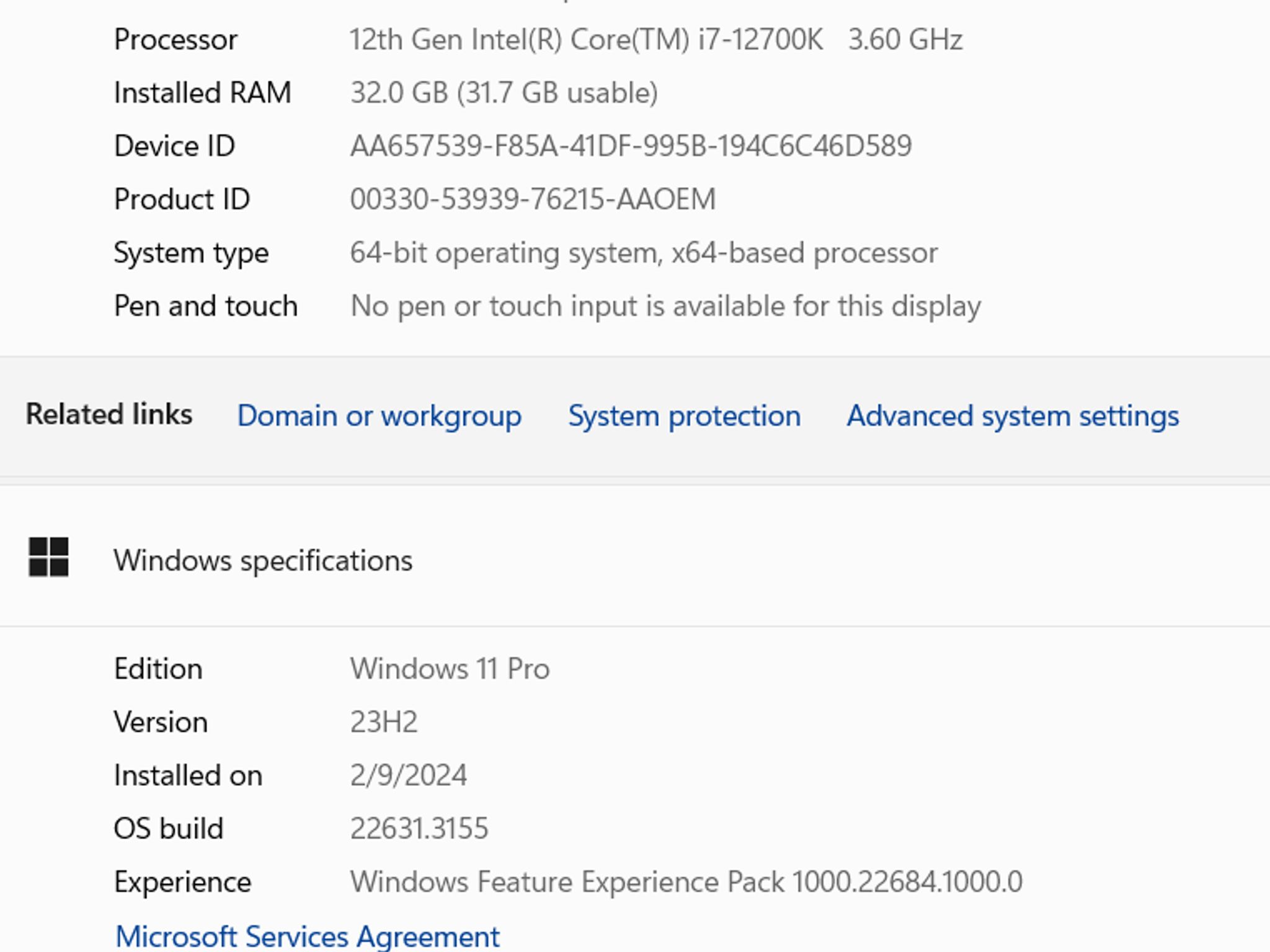Select the OS build number 22631.3155
Image resolution: width=1270 pixels, height=952 pixels.
tap(419, 829)
